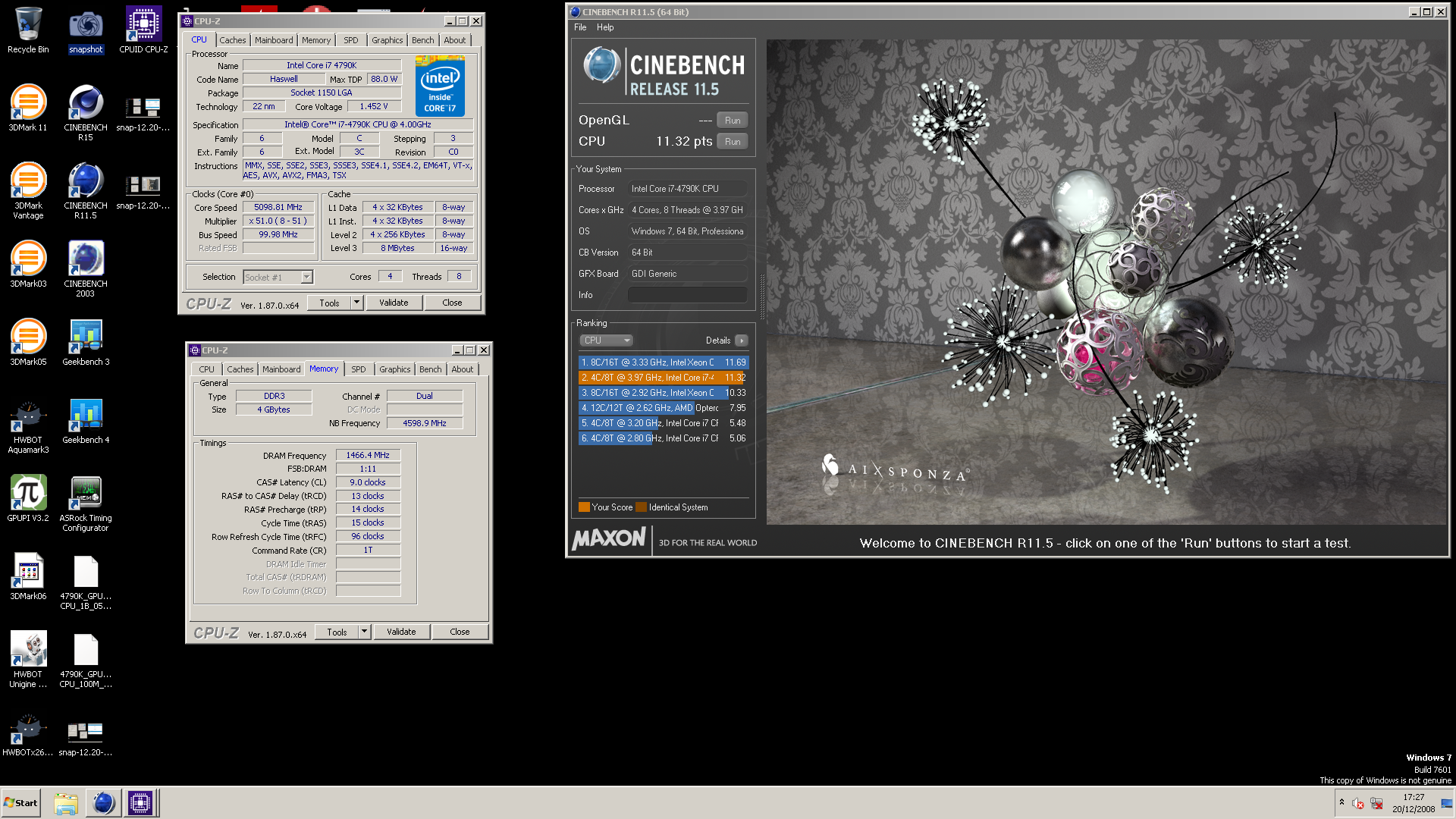Open Tools dropdown arrow in lower CPU-Z
This screenshot has width=1456, height=819.
click(x=364, y=632)
